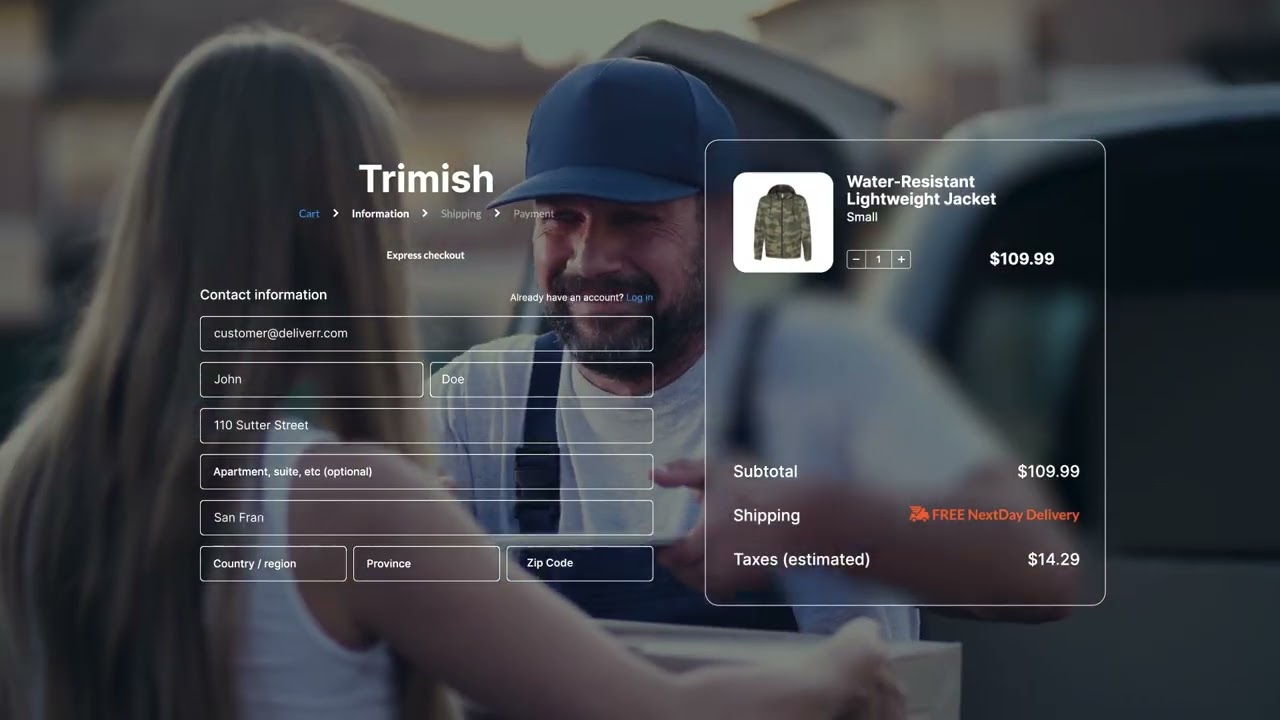Click the delivery truck icon beside FREE NextDay
Screen dimensions: 1280x720
[x=919, y=514]
